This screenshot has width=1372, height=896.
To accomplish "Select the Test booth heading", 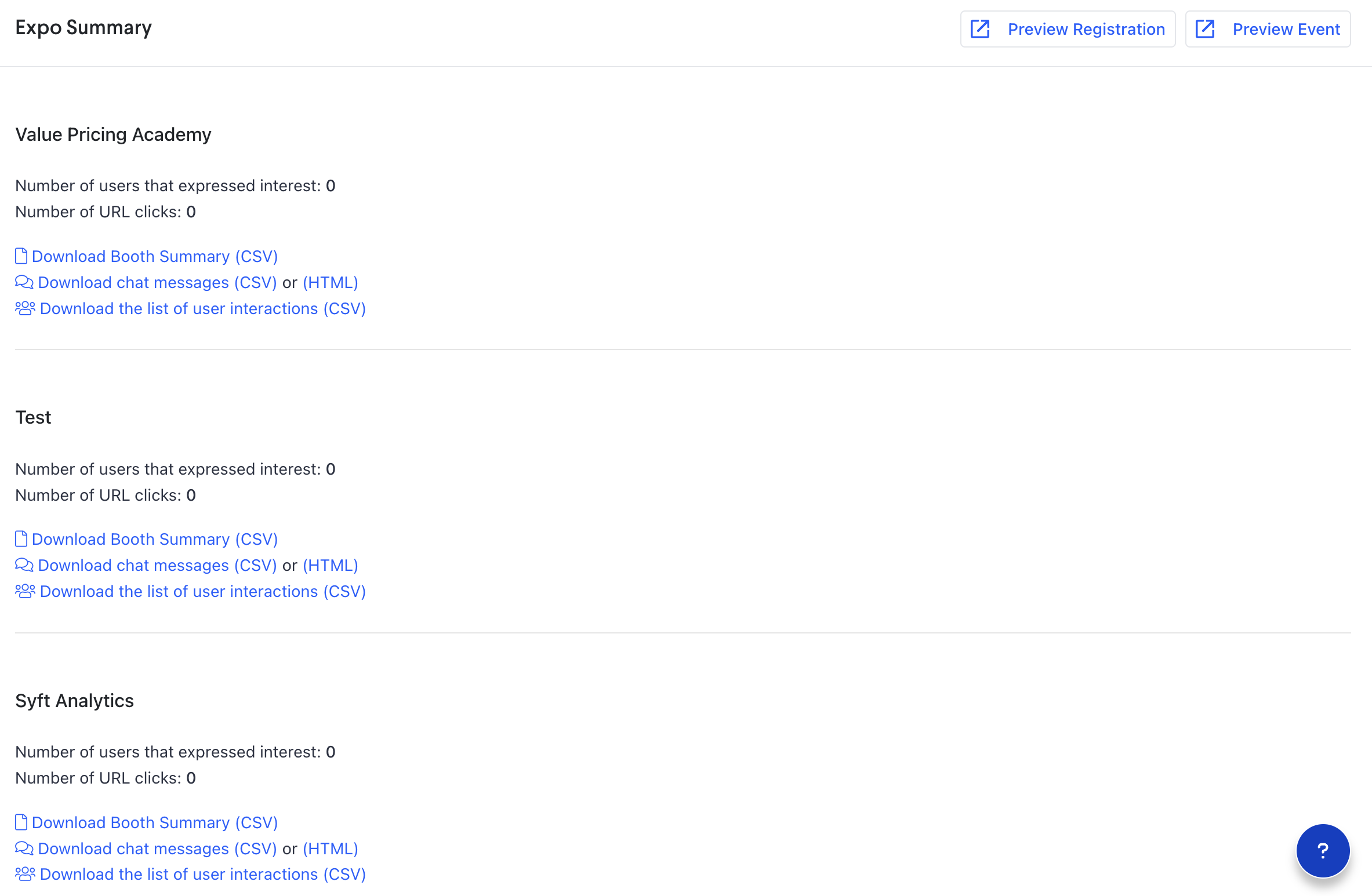I will 33,417.
